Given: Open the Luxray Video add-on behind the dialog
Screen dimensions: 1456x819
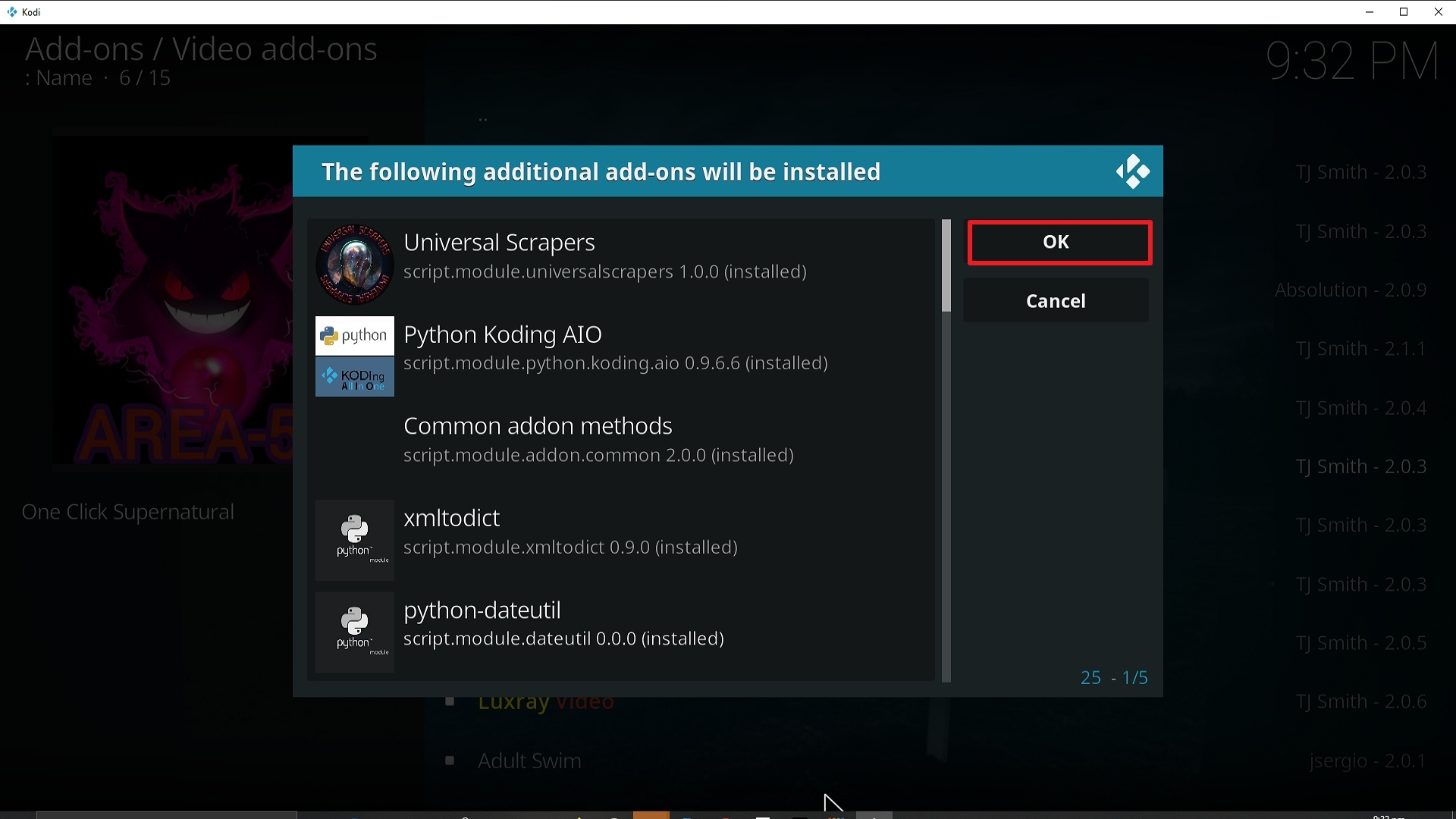Looking at the screenshot, I should click(x=546, y=702).
